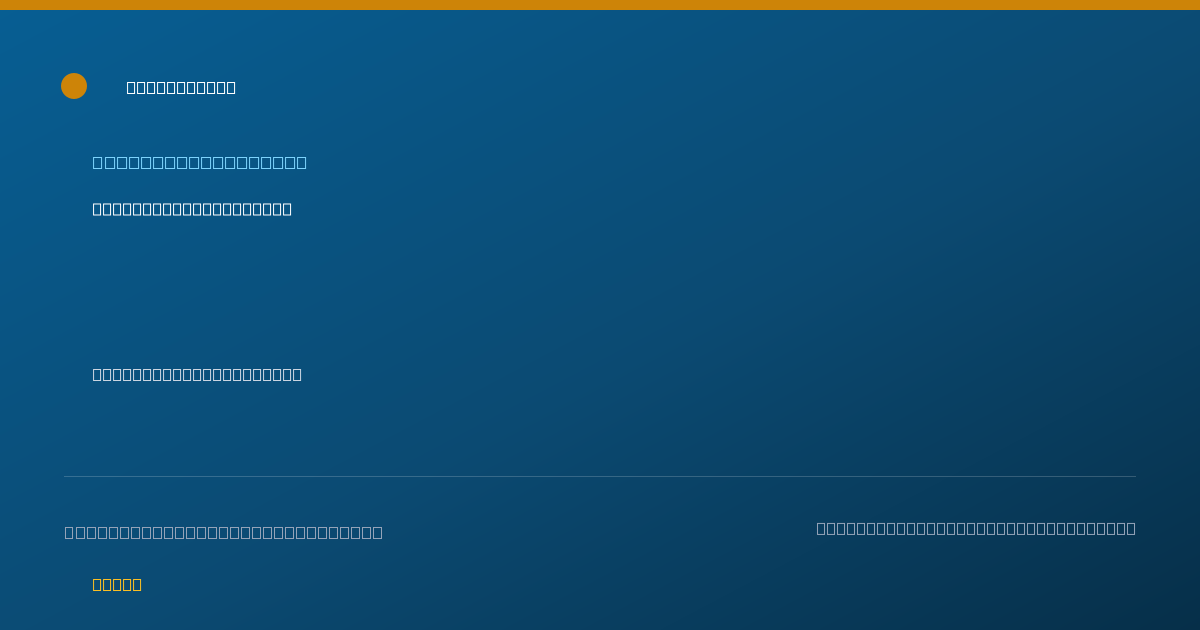Select the last box of the yellow link text
The width and height of the screenshot is (1200, 630).
click(138, 585)
